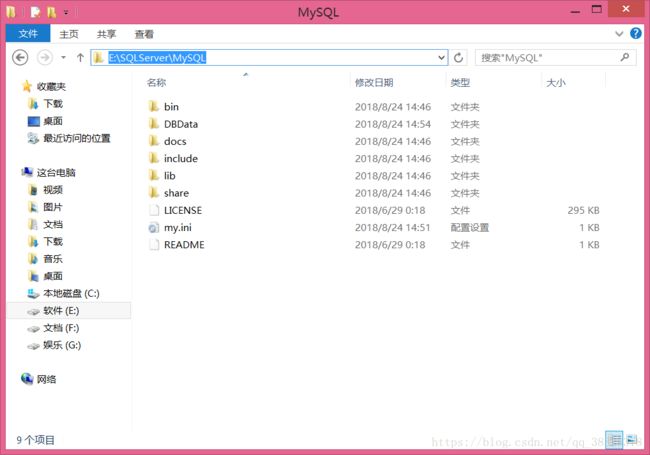Viewport: 650px width, 455px height.
Task: Open the 文档 library folder
Action: [x=53, y=224]
